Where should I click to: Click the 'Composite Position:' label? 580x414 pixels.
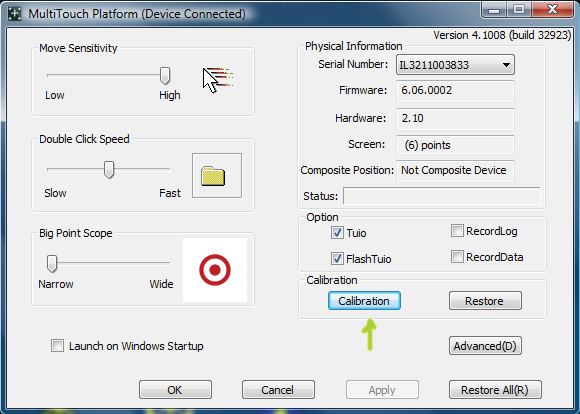point(347,170)
